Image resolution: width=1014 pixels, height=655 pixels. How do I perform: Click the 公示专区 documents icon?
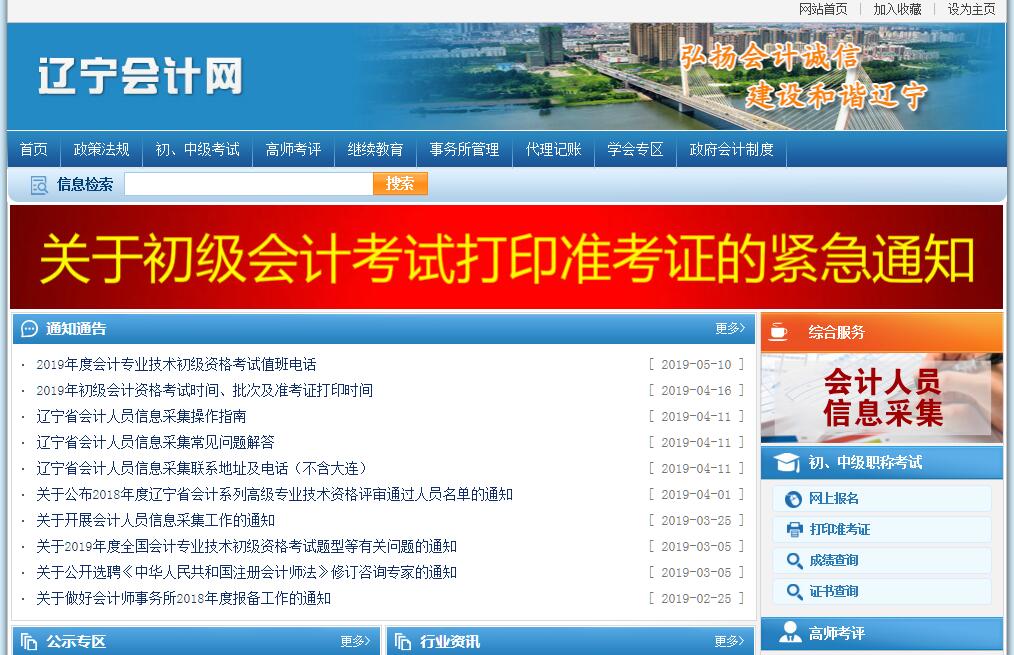pos(29,641)
